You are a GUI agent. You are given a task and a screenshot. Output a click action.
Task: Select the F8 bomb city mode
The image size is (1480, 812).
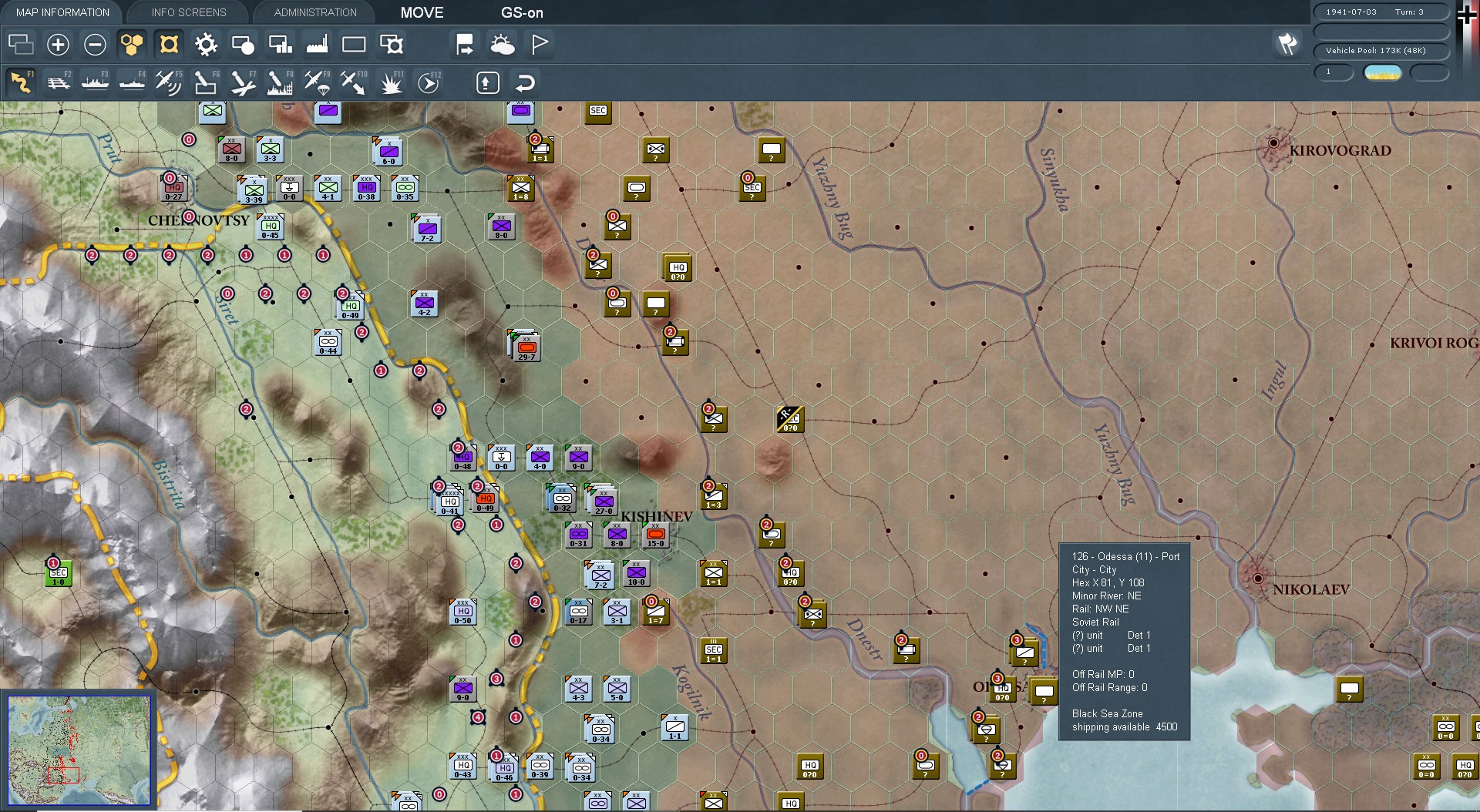(280, 82)
